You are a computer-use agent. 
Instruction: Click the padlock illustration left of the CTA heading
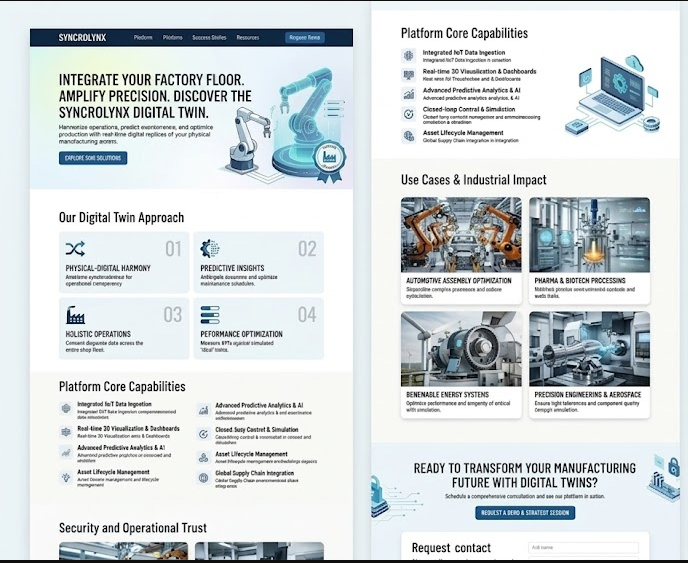click(x=380, y=495)
